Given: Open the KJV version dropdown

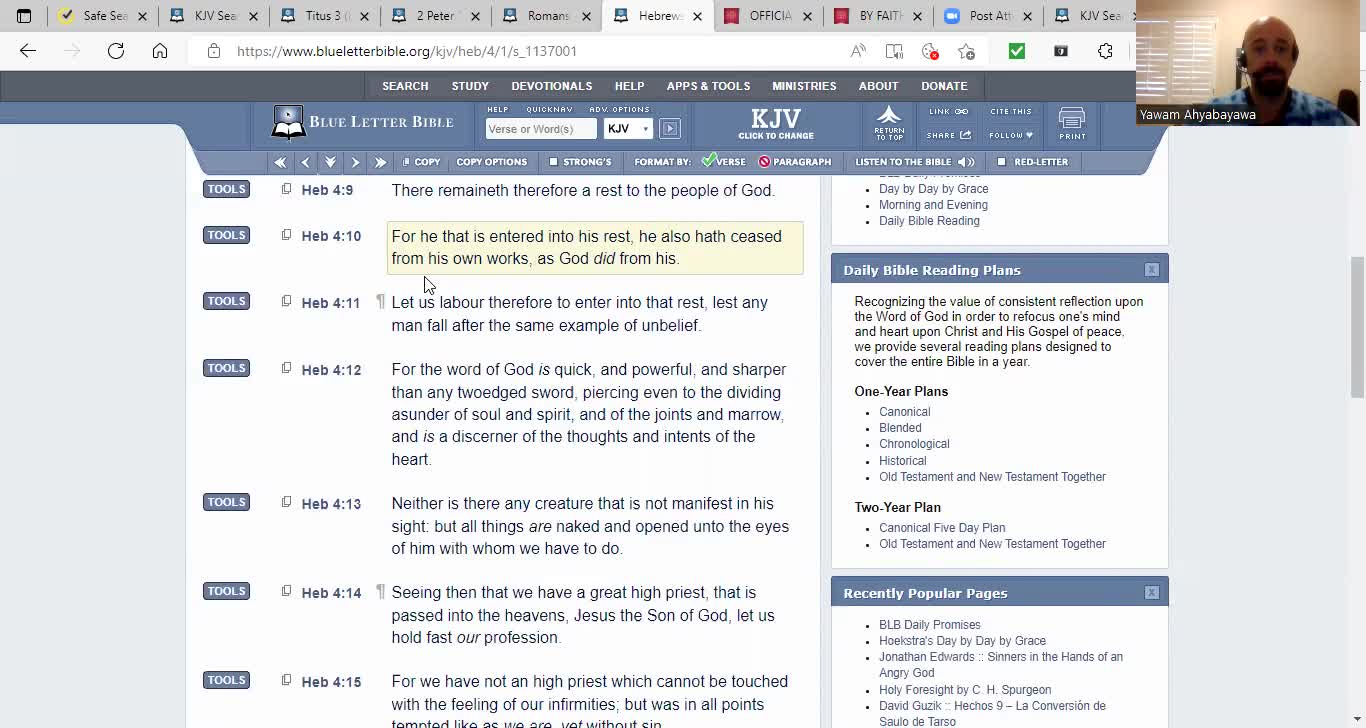Looking at the screenshot, I should point(628,129).
